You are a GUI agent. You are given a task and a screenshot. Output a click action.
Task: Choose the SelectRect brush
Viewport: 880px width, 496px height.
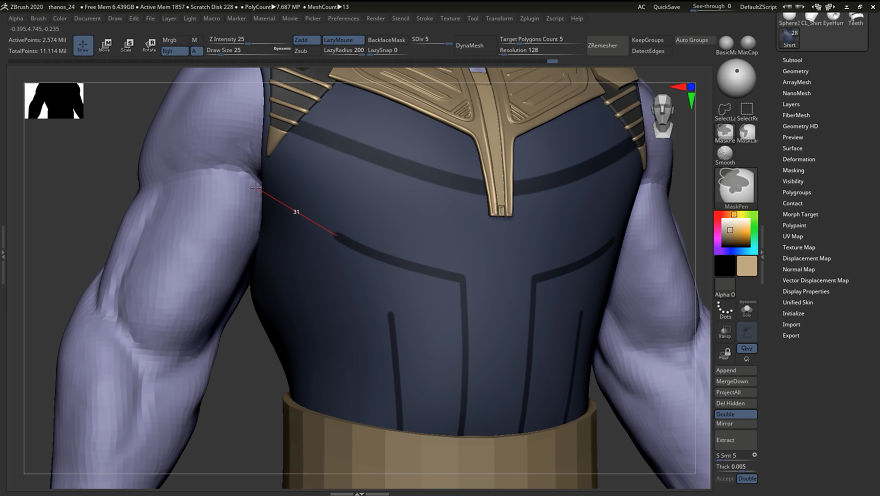[x=747, y=111]
